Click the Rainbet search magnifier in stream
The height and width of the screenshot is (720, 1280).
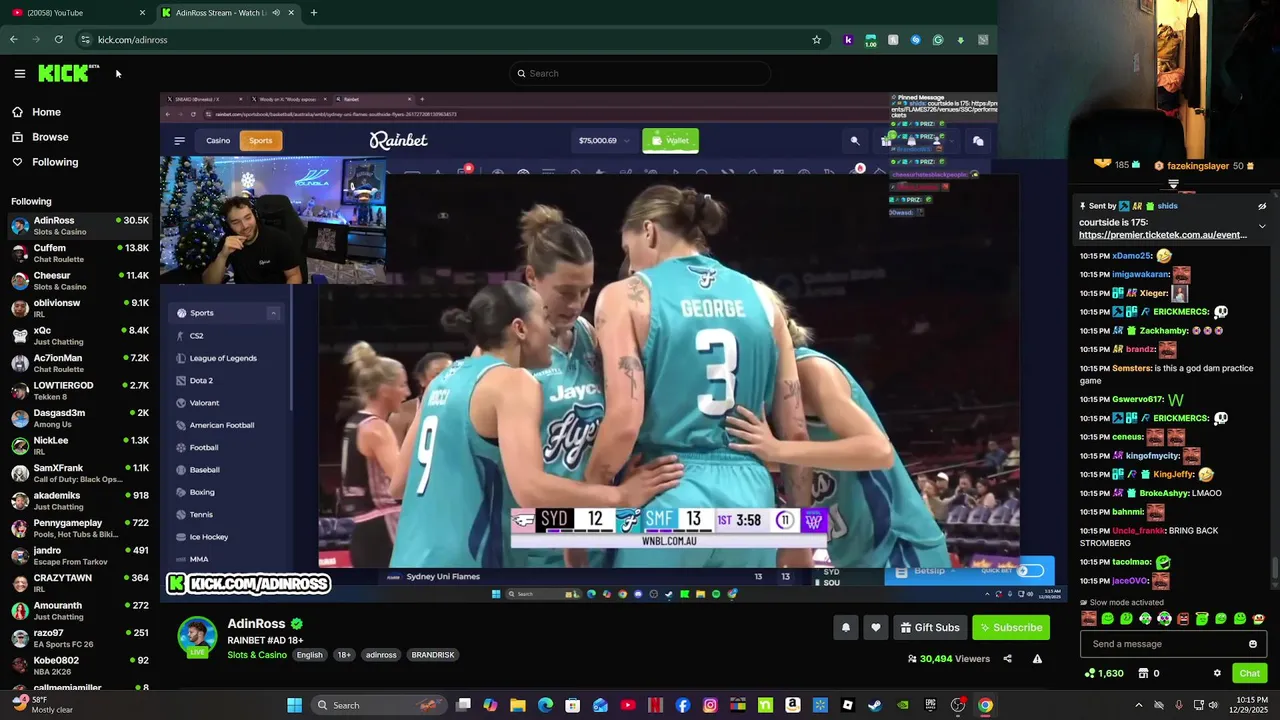[x=855, y=141]
